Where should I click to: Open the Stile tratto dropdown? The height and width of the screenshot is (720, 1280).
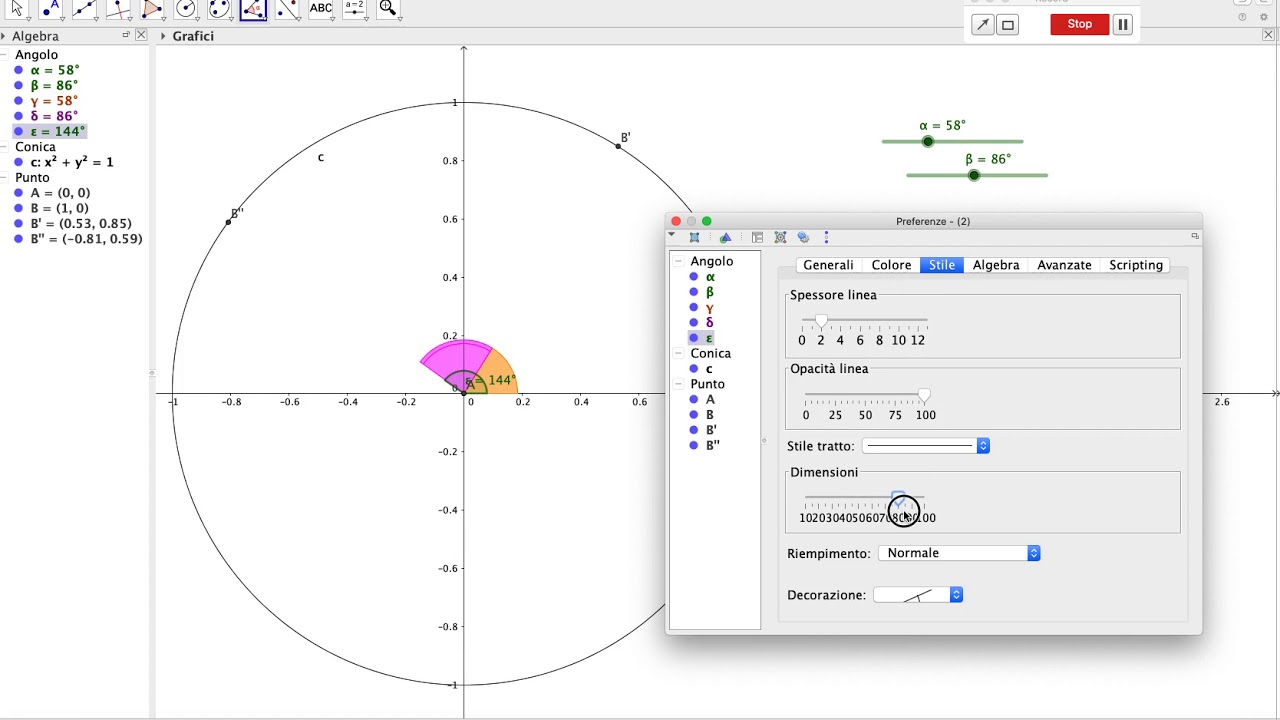(x=926, y=446)
